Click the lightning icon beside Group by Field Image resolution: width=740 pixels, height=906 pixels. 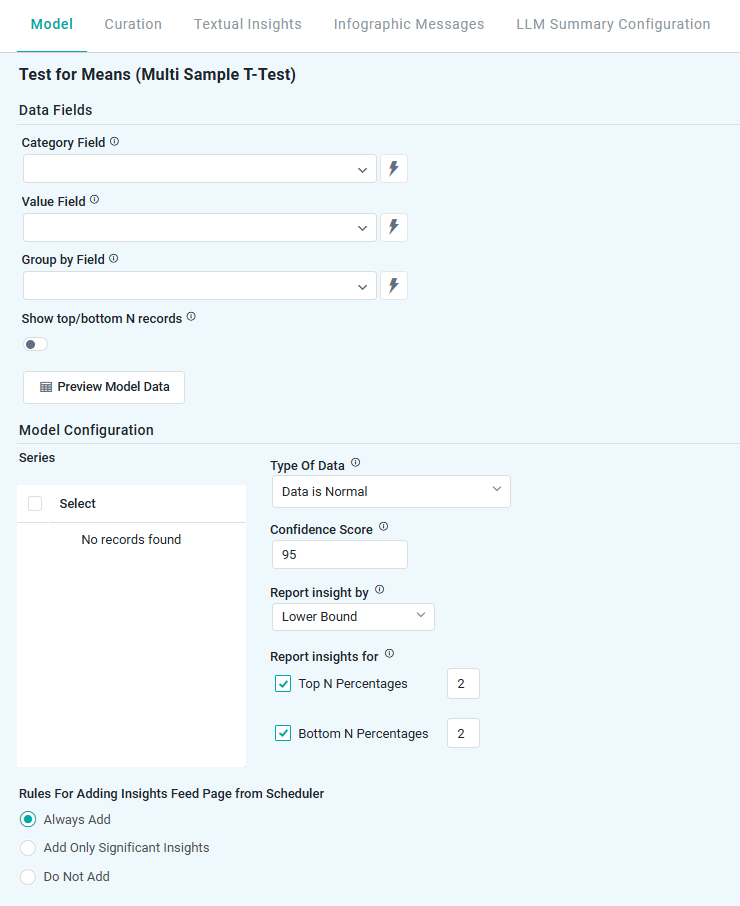pos(394,286)
